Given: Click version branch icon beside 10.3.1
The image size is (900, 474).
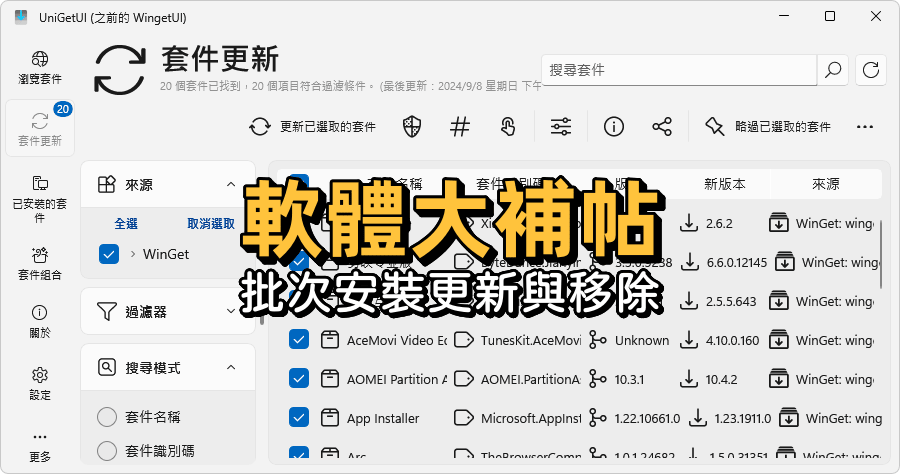Looking at the screenshot, I should pyautogui.click(x=598, y=379).
